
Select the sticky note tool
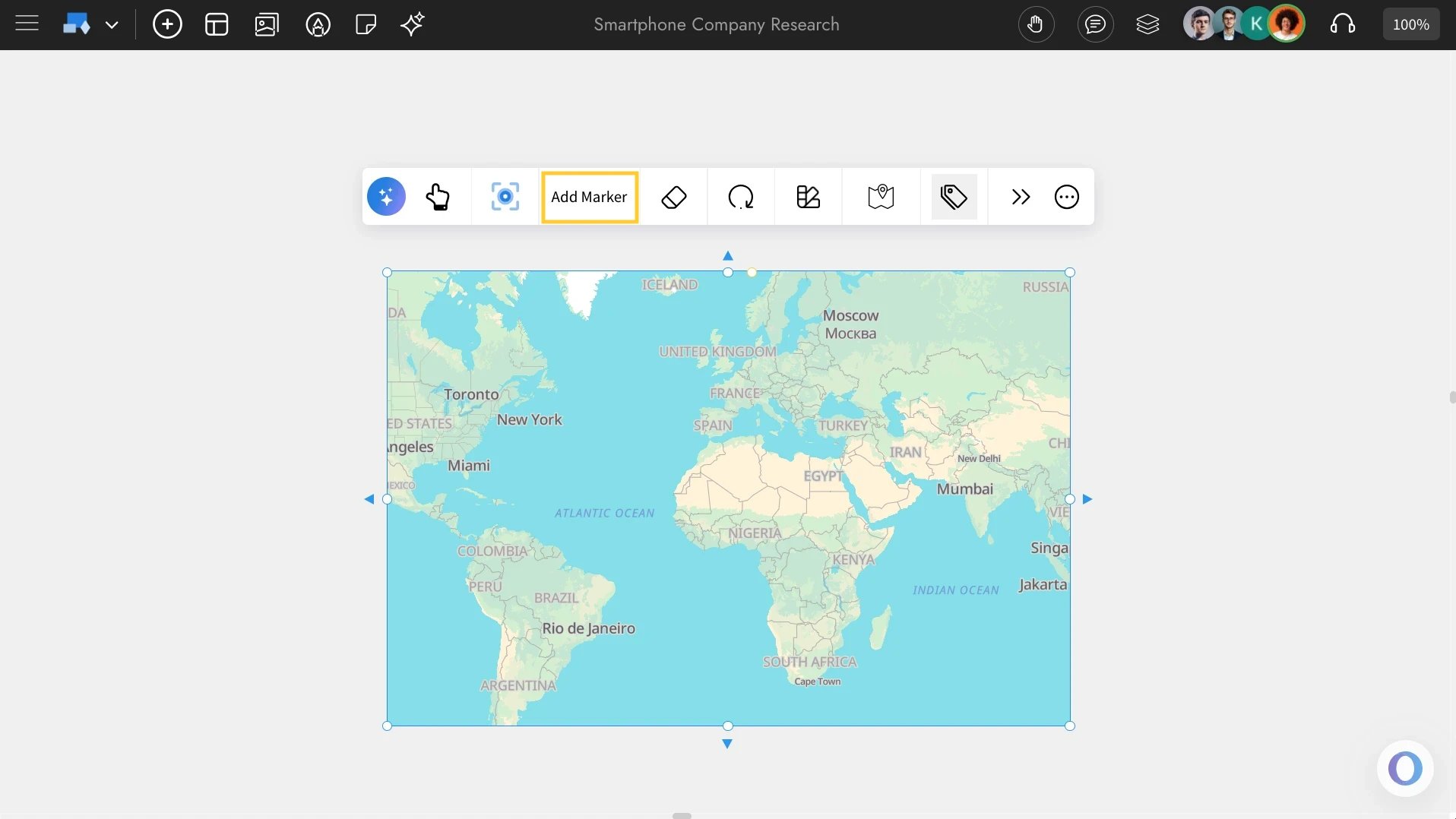pos(366,24)
